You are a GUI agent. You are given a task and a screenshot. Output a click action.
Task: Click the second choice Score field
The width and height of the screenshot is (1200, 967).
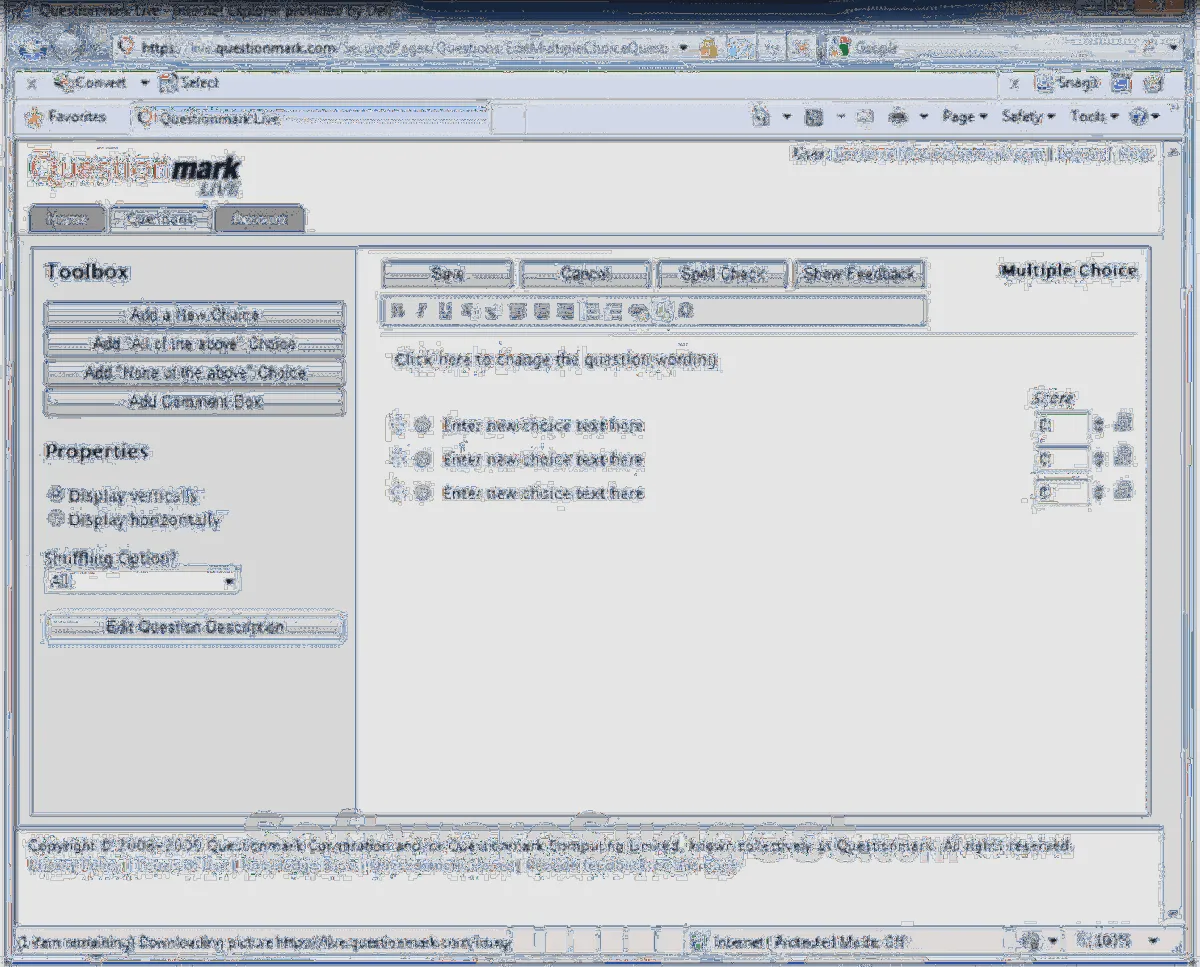click(x=1061, y=459)
